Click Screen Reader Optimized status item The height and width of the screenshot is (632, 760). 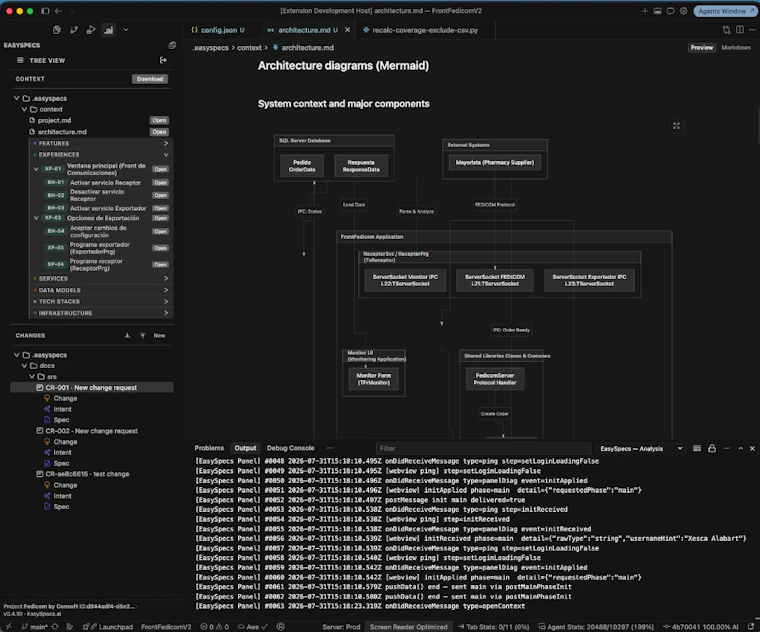[409, 627]
